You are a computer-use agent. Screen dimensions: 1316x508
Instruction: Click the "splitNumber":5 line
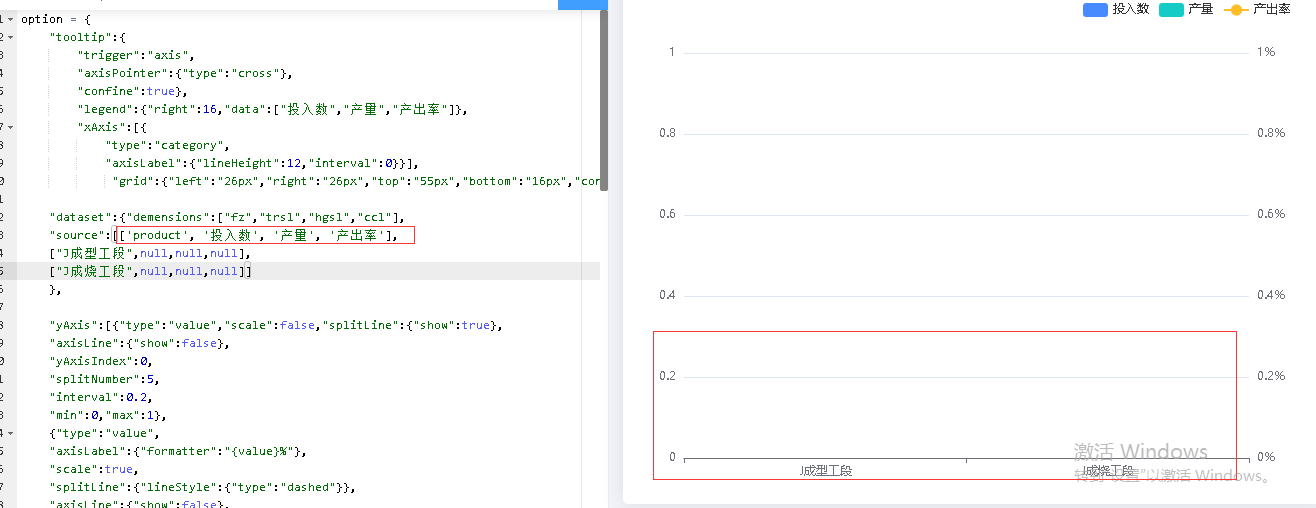coord(104,380)
